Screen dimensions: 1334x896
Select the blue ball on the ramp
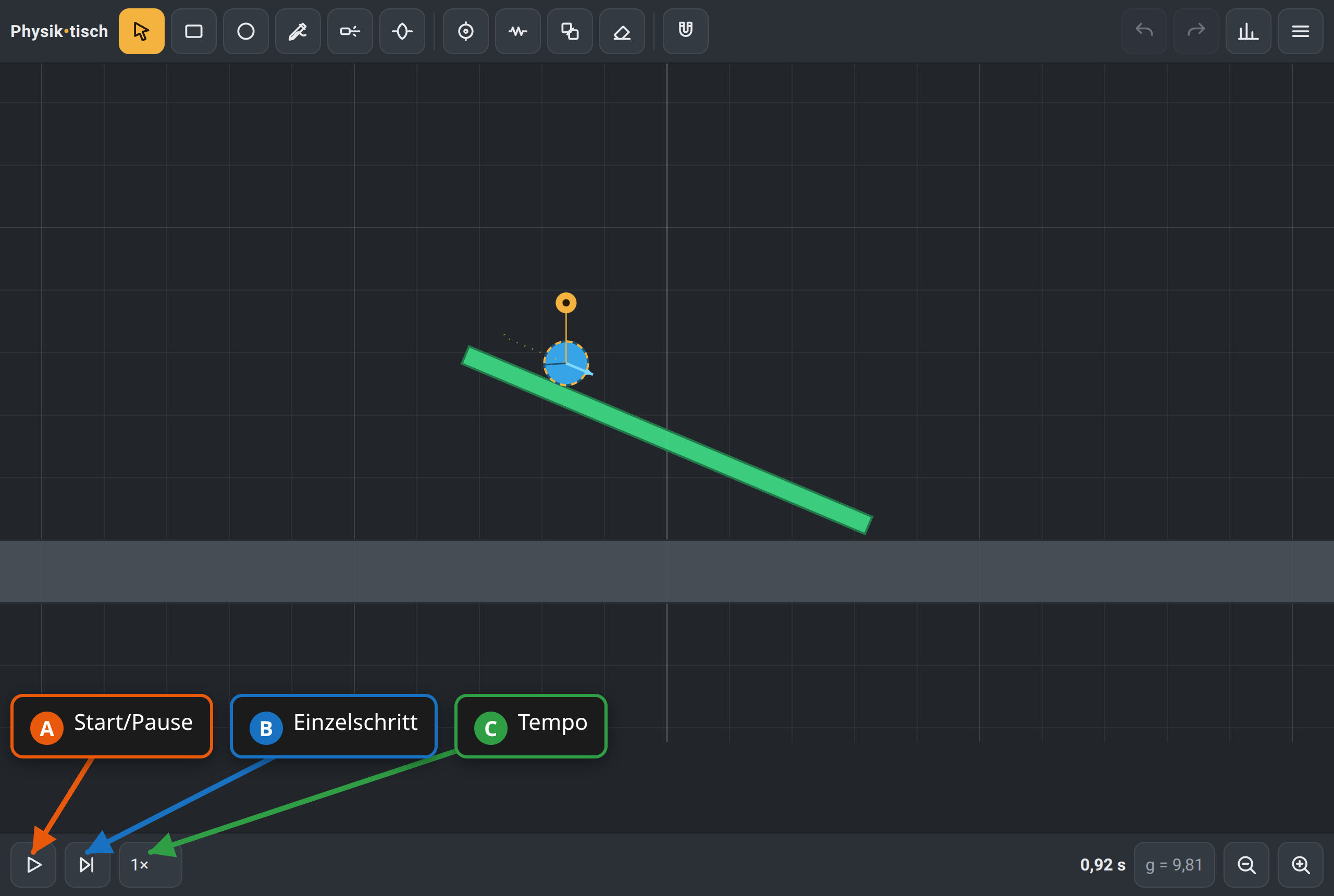click(x=566, y=364)
